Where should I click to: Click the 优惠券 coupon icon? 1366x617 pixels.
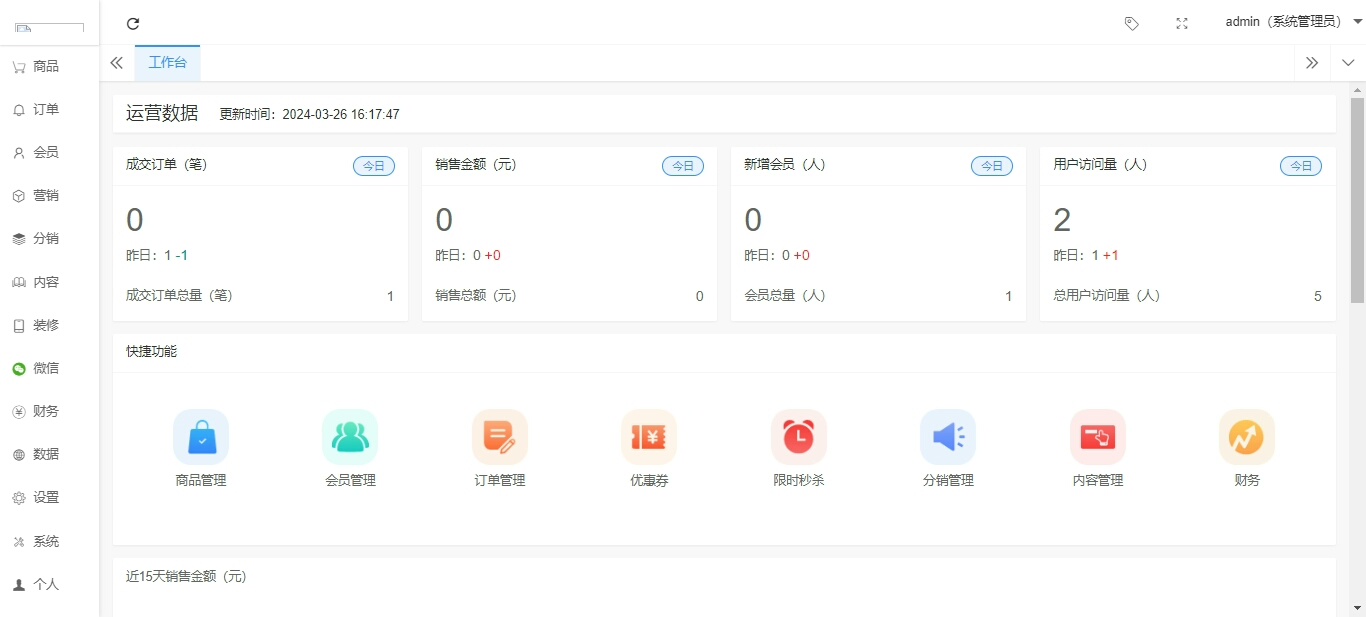click(649, 437)
